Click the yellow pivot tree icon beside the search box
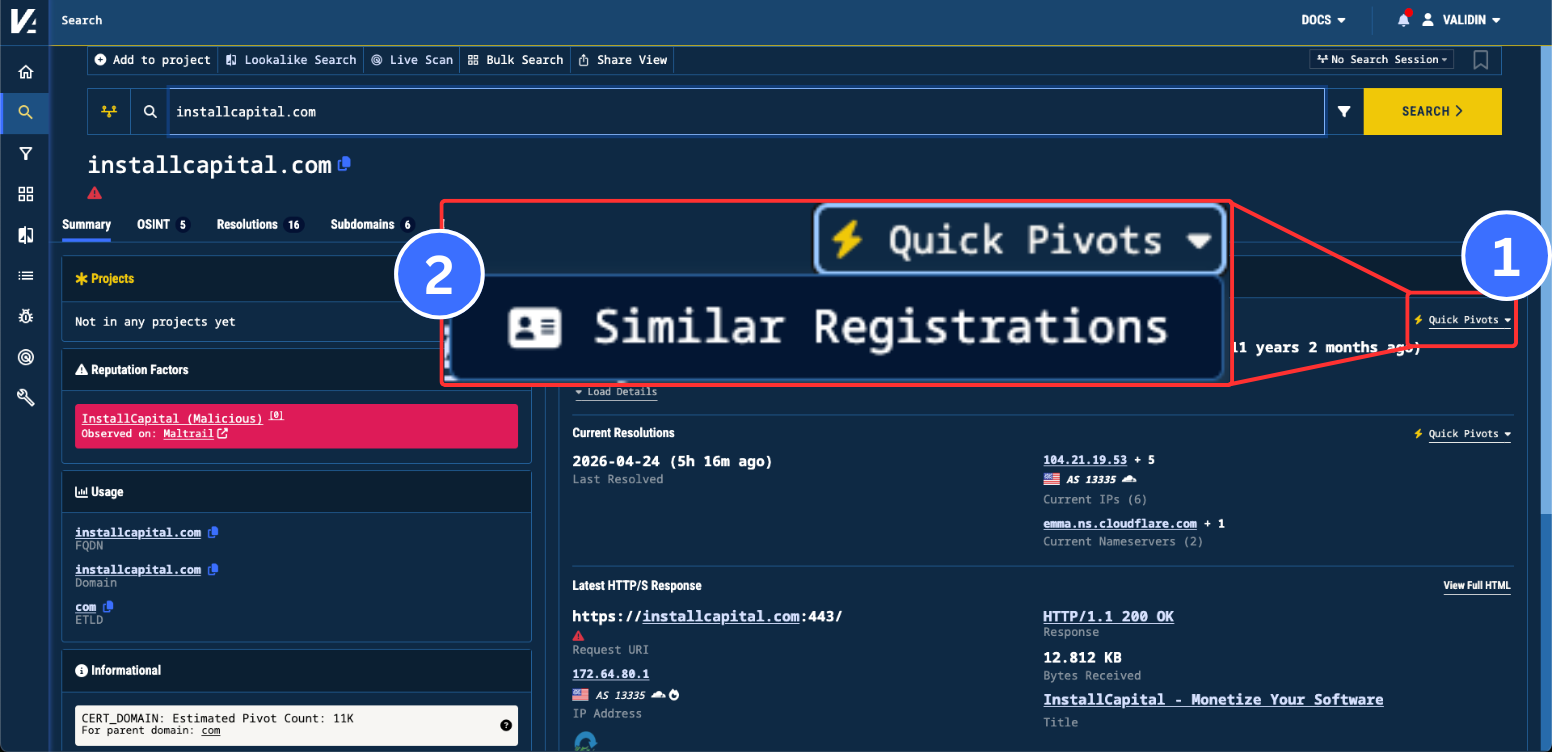Viewport: 1552px width, 752px height. [x=109, y=111]
